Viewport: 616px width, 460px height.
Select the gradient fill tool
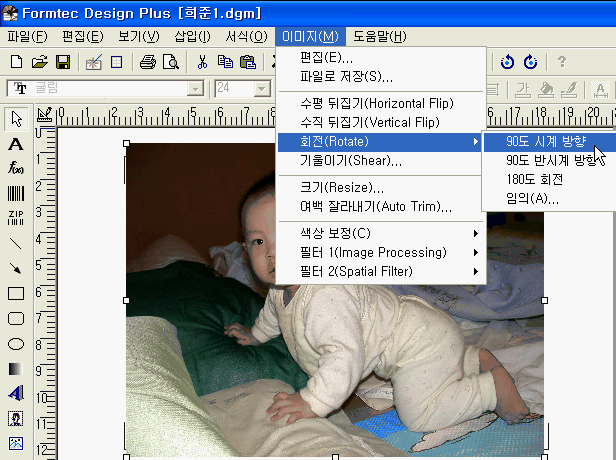pos(16,369)
